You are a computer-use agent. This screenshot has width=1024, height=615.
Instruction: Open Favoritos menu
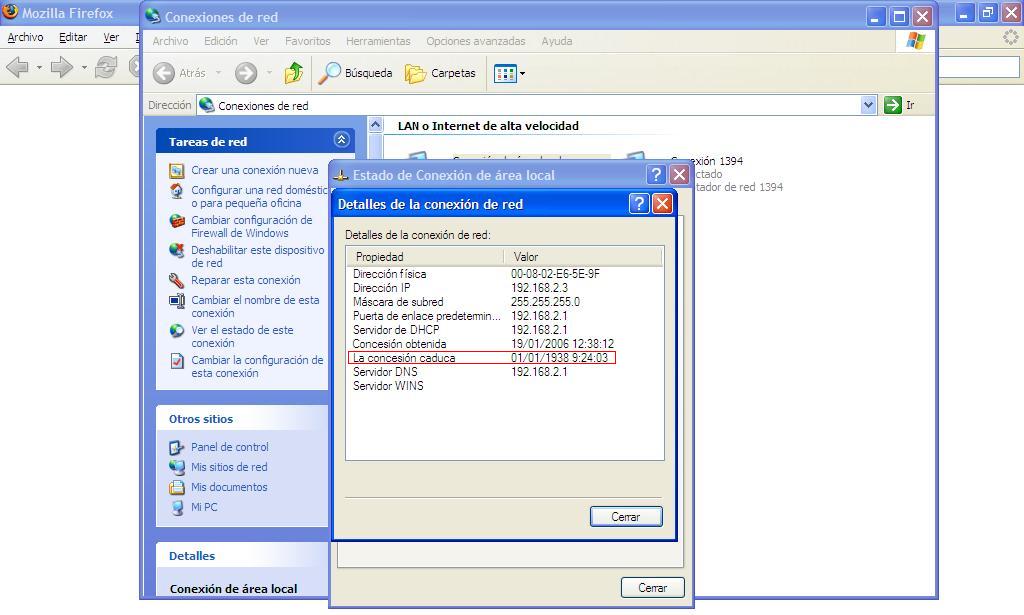point(308,41)
